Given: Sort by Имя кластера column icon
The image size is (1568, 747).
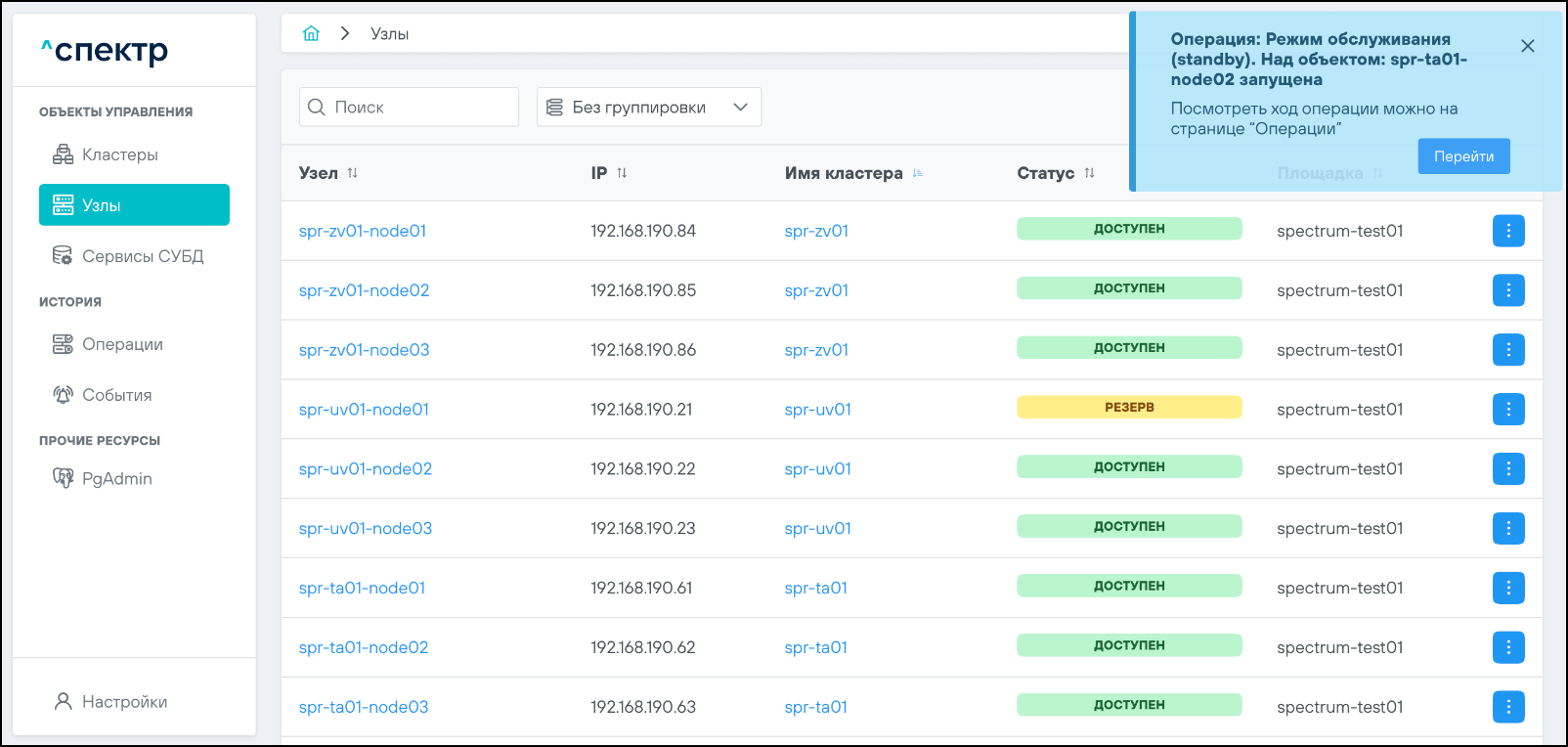Looking at the screenshot, I should pyautogui.click(x=917, y=173).
